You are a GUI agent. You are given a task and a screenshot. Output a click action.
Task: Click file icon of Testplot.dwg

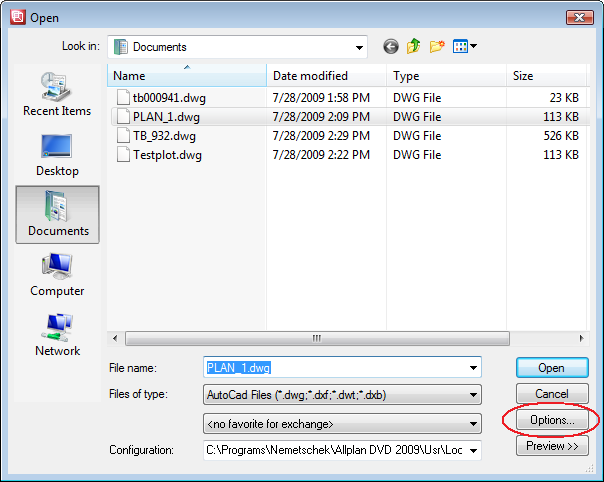coord(123,155)
